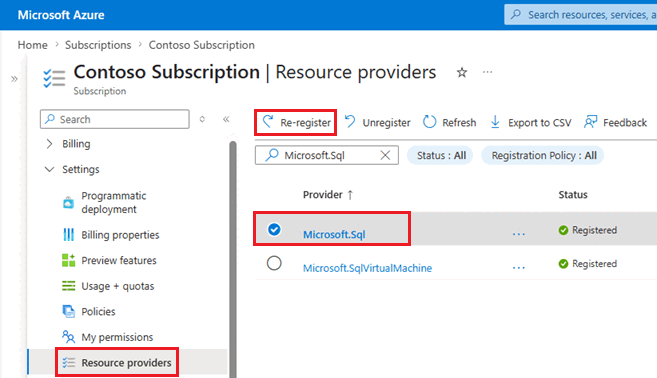The height and width of the screenshot is (378, 657).
Task: Export providers list to CSV
Action: [530, 122]
